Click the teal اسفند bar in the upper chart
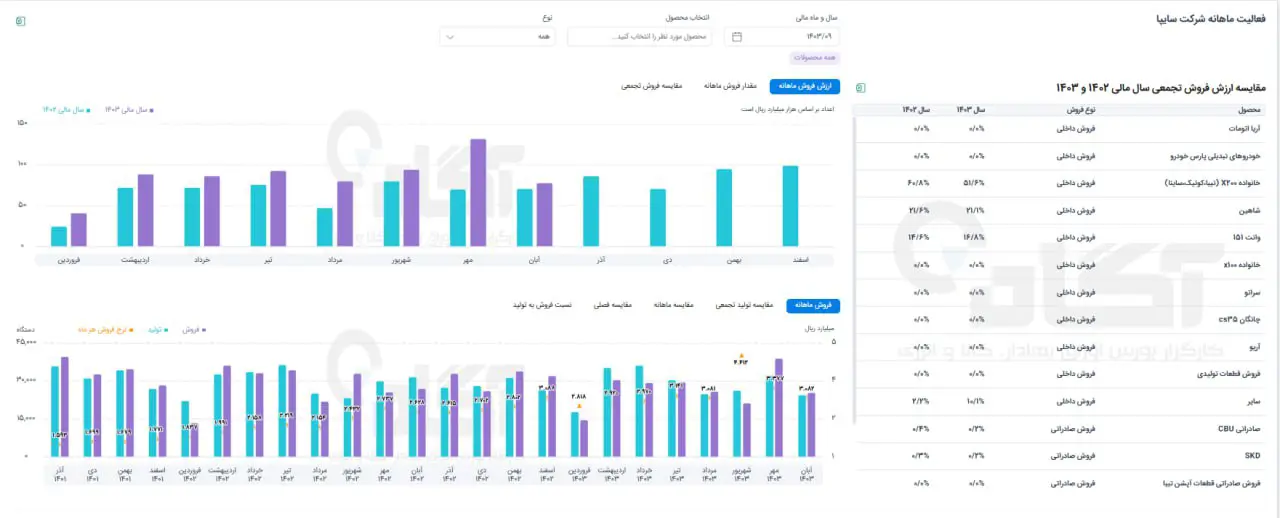 point(790,206)
